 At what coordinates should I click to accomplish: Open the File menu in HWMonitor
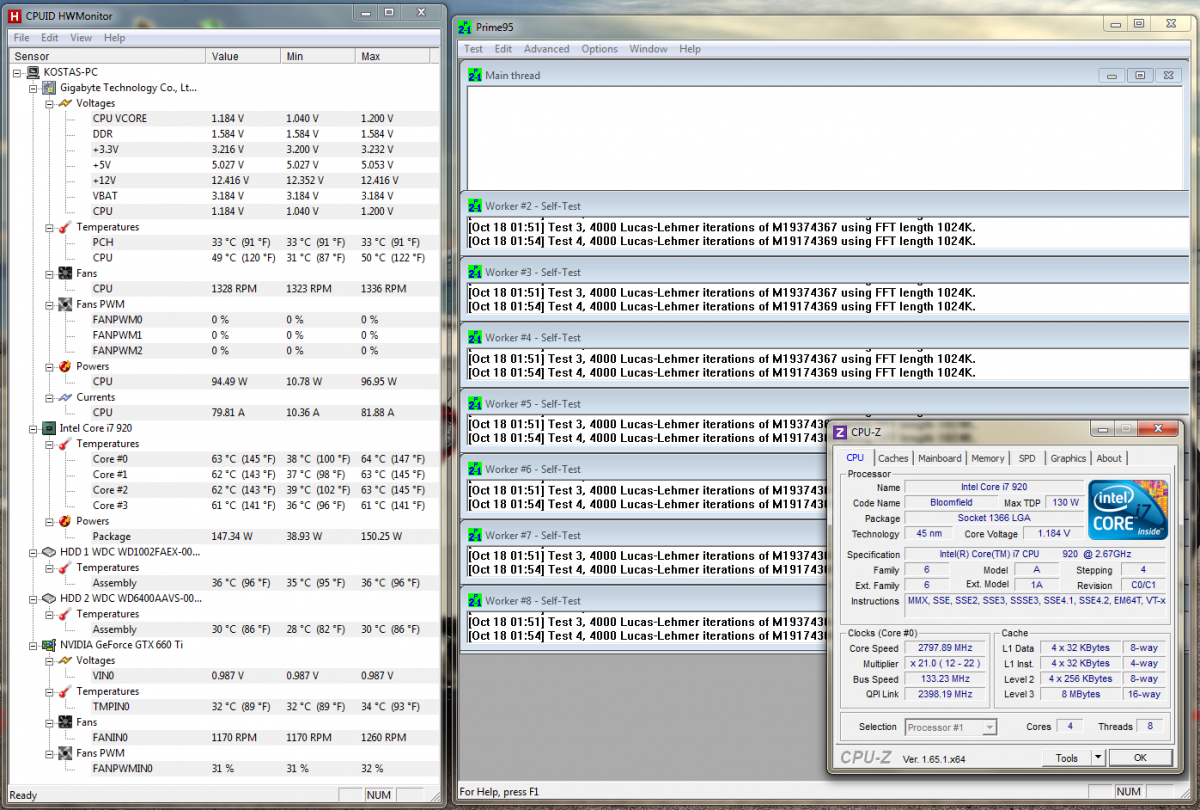coord(21,38)
